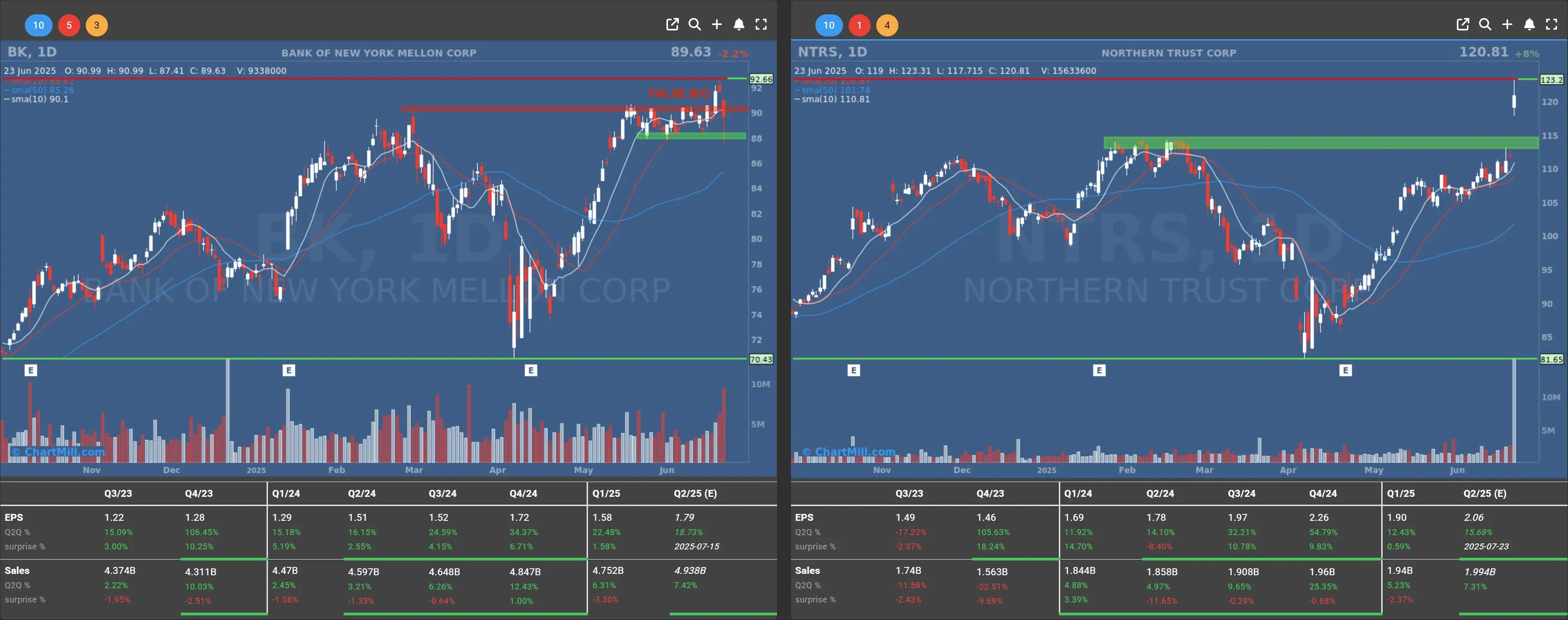Click the FALSE B/O annotation on BK chart
This screenshot has width=1568, height=620.
[x=679, y=93]
